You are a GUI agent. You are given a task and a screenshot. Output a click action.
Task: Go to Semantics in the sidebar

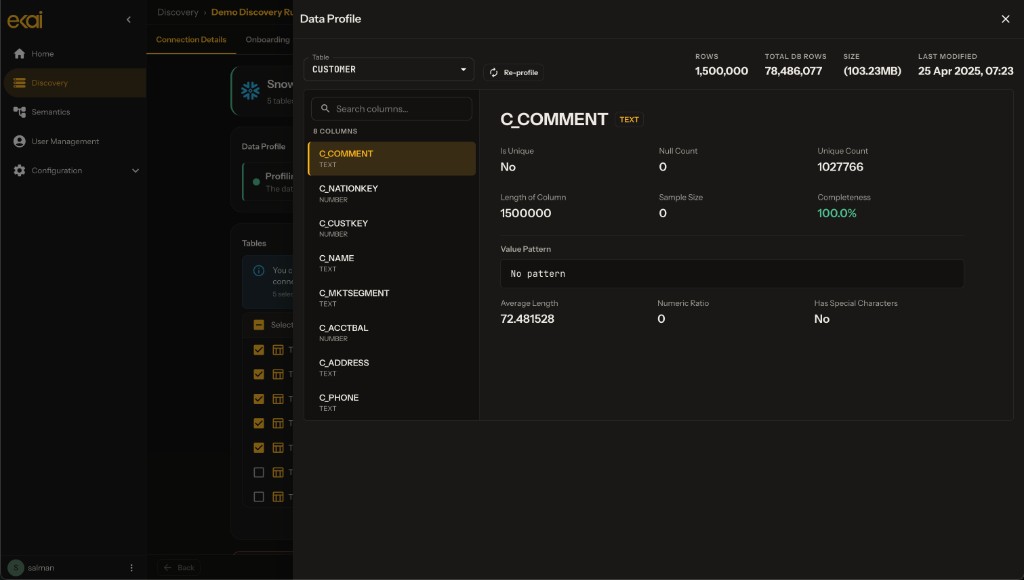coord(74,112)
